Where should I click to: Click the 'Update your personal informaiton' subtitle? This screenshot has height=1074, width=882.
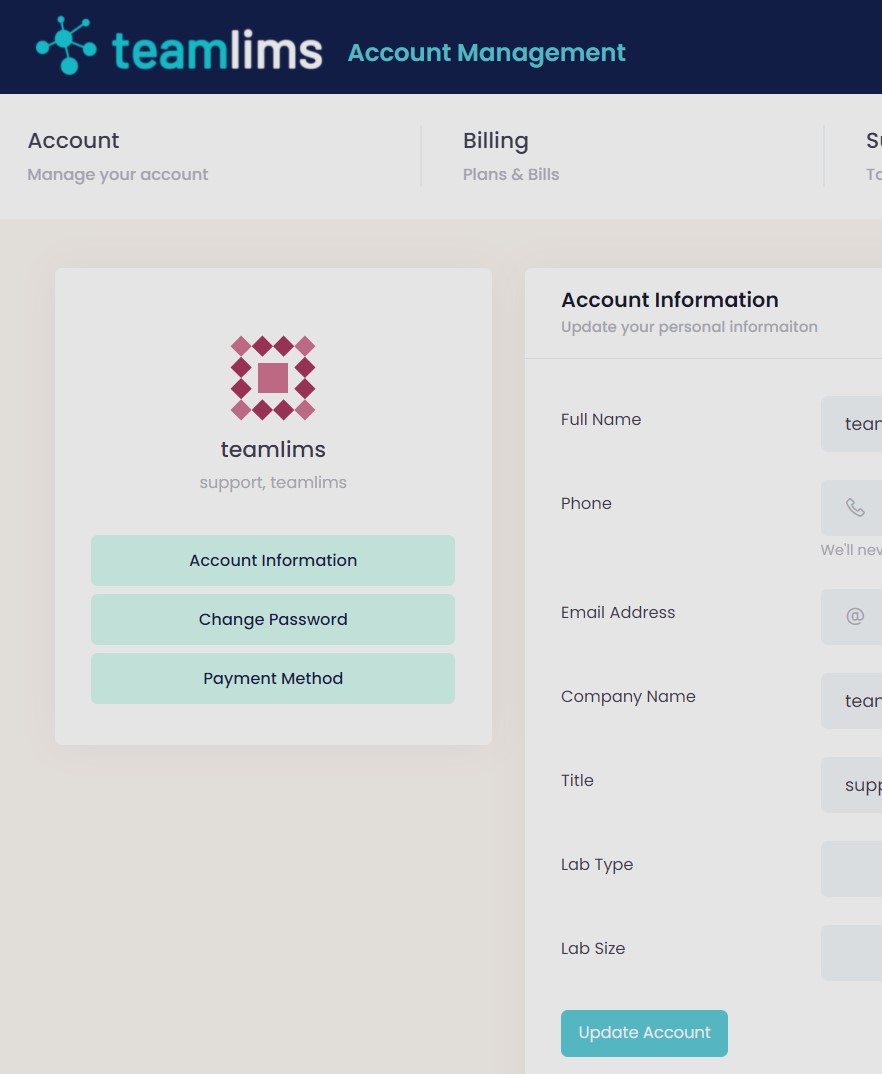(x=689, y=327)
